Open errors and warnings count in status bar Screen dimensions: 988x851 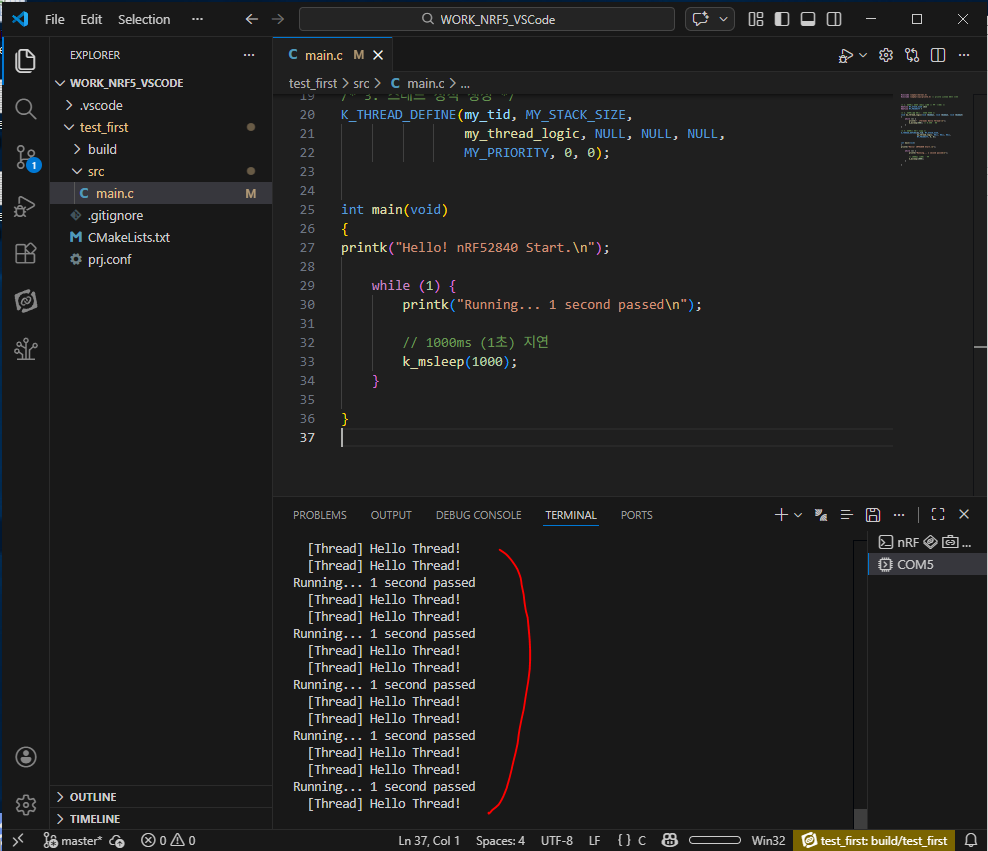[x=168, y=840]
